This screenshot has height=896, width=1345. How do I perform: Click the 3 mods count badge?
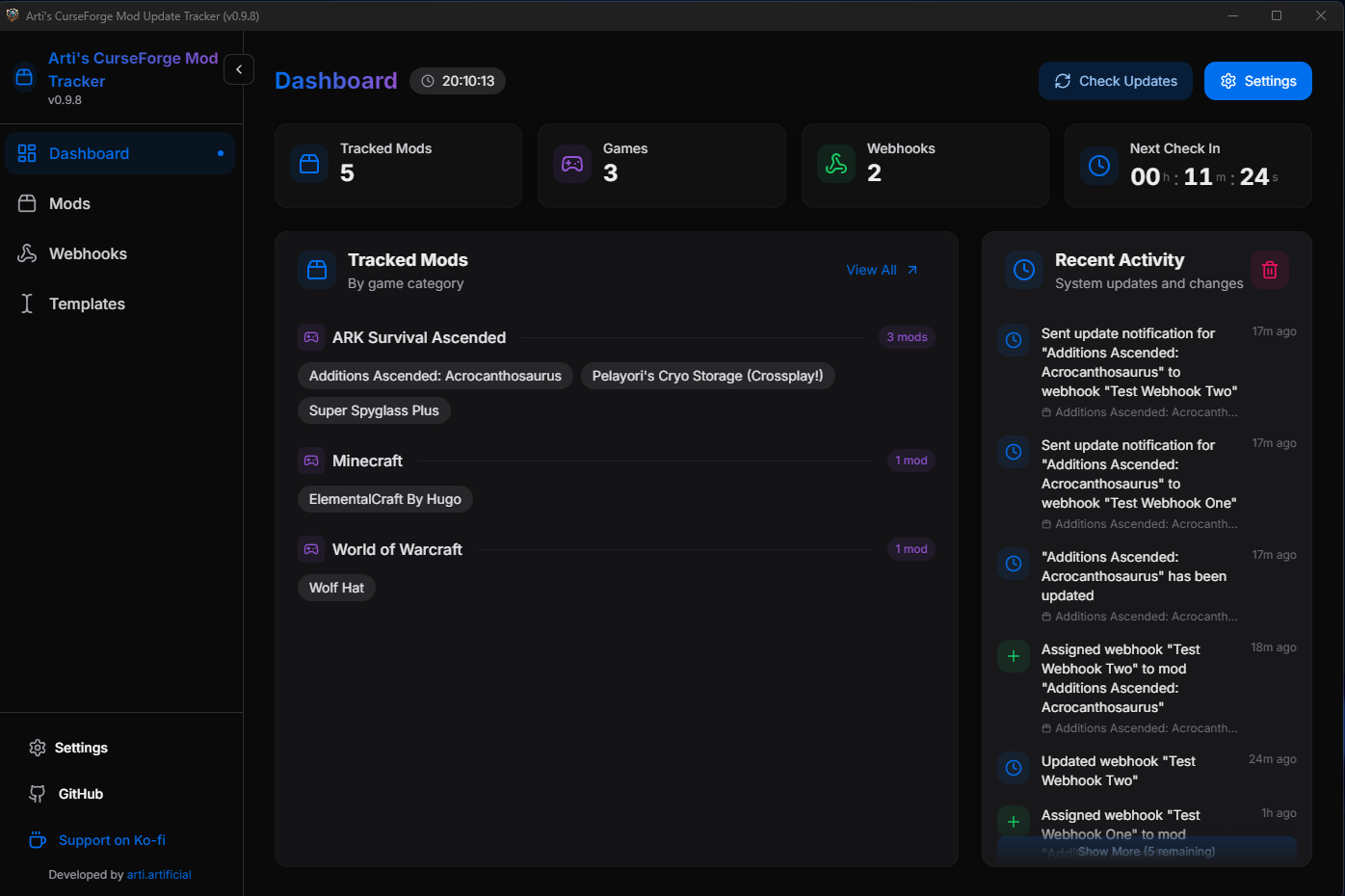point(907,337)
